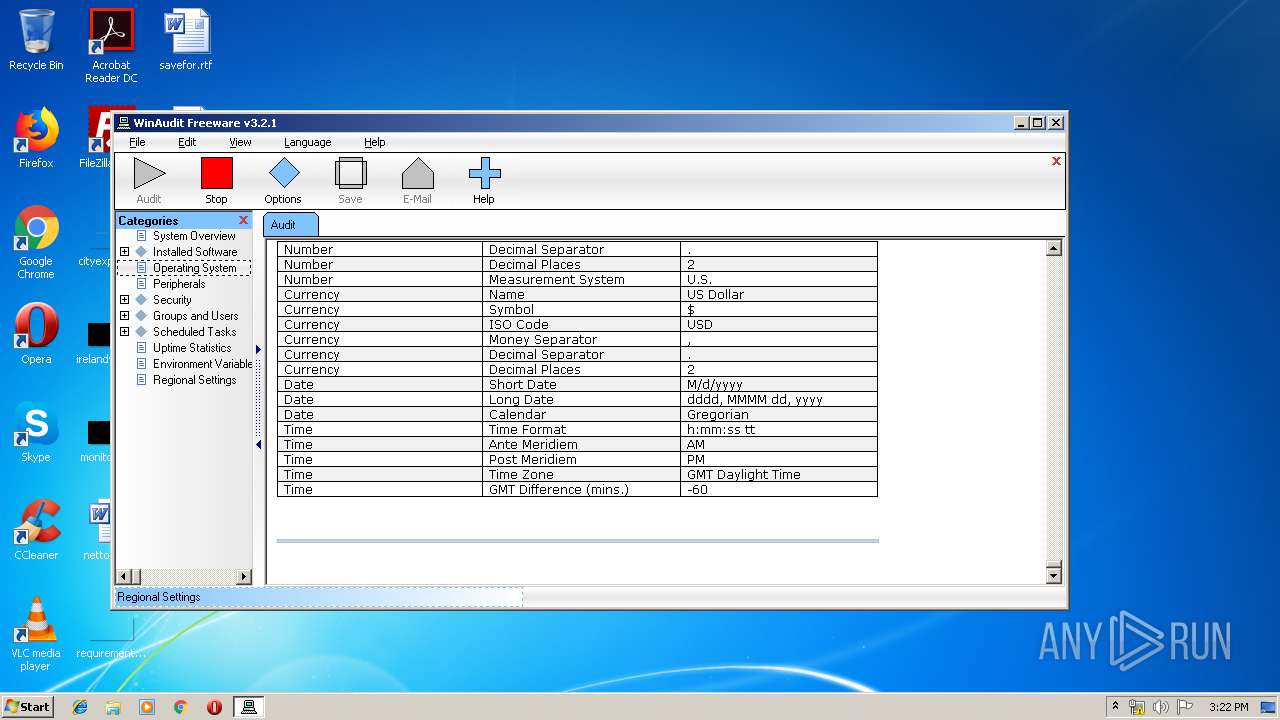Select Security category
Screen dimensions: 1280x720
click(172, 300)
